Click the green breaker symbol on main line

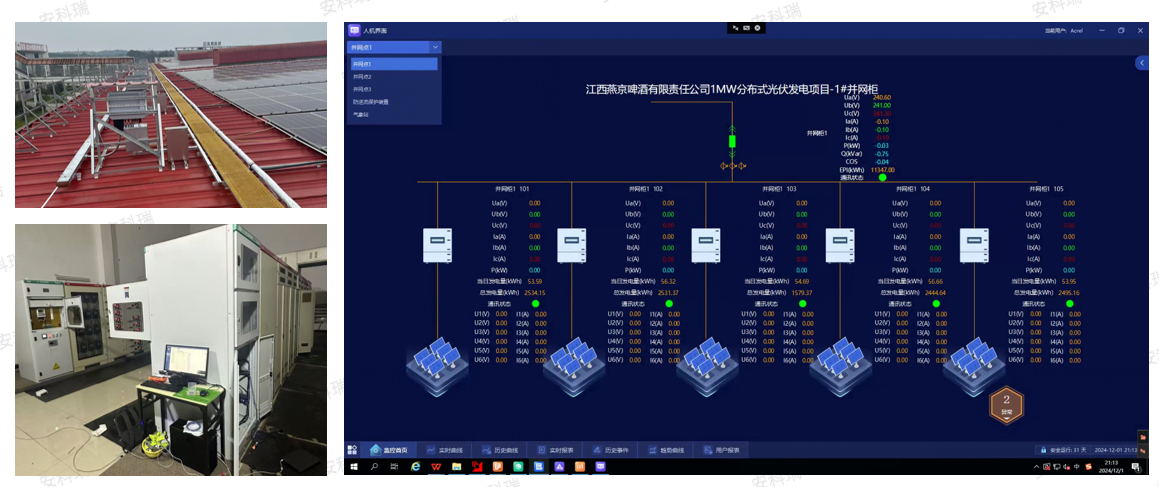point(733,141)
